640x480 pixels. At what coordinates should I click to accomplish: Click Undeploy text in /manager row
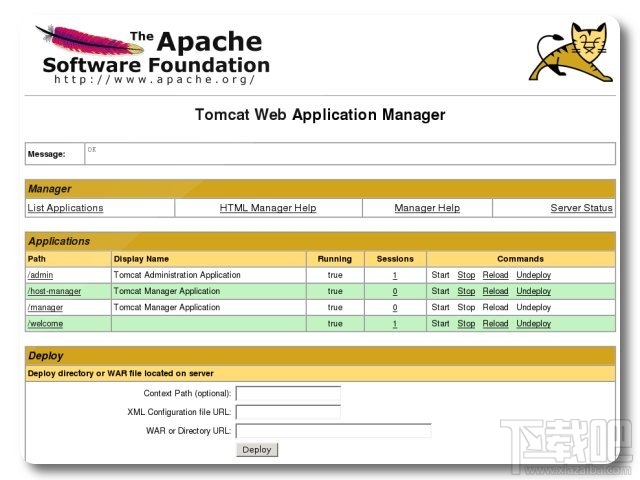533,307
